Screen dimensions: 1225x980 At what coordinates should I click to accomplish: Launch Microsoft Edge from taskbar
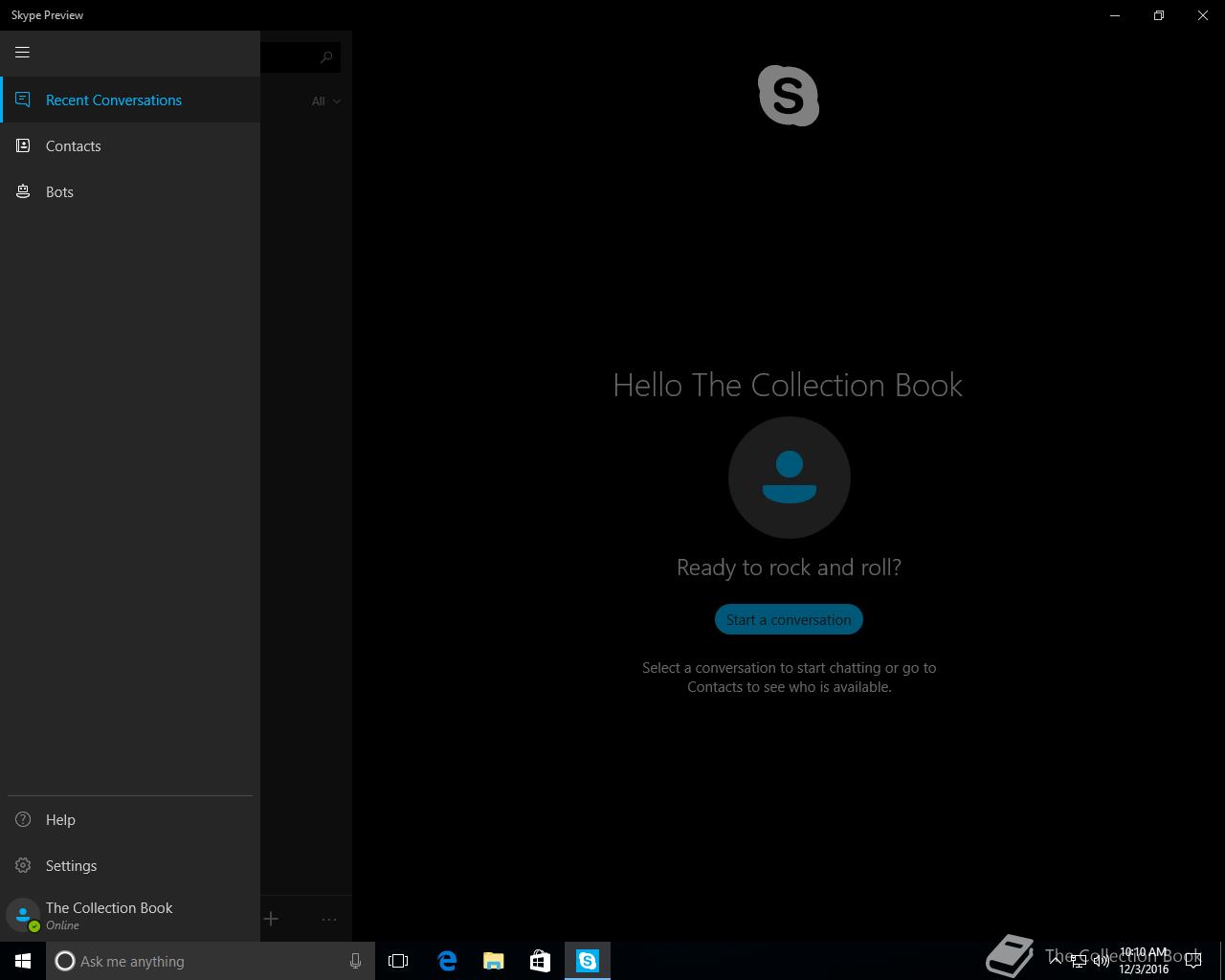(x=447, y=961)
